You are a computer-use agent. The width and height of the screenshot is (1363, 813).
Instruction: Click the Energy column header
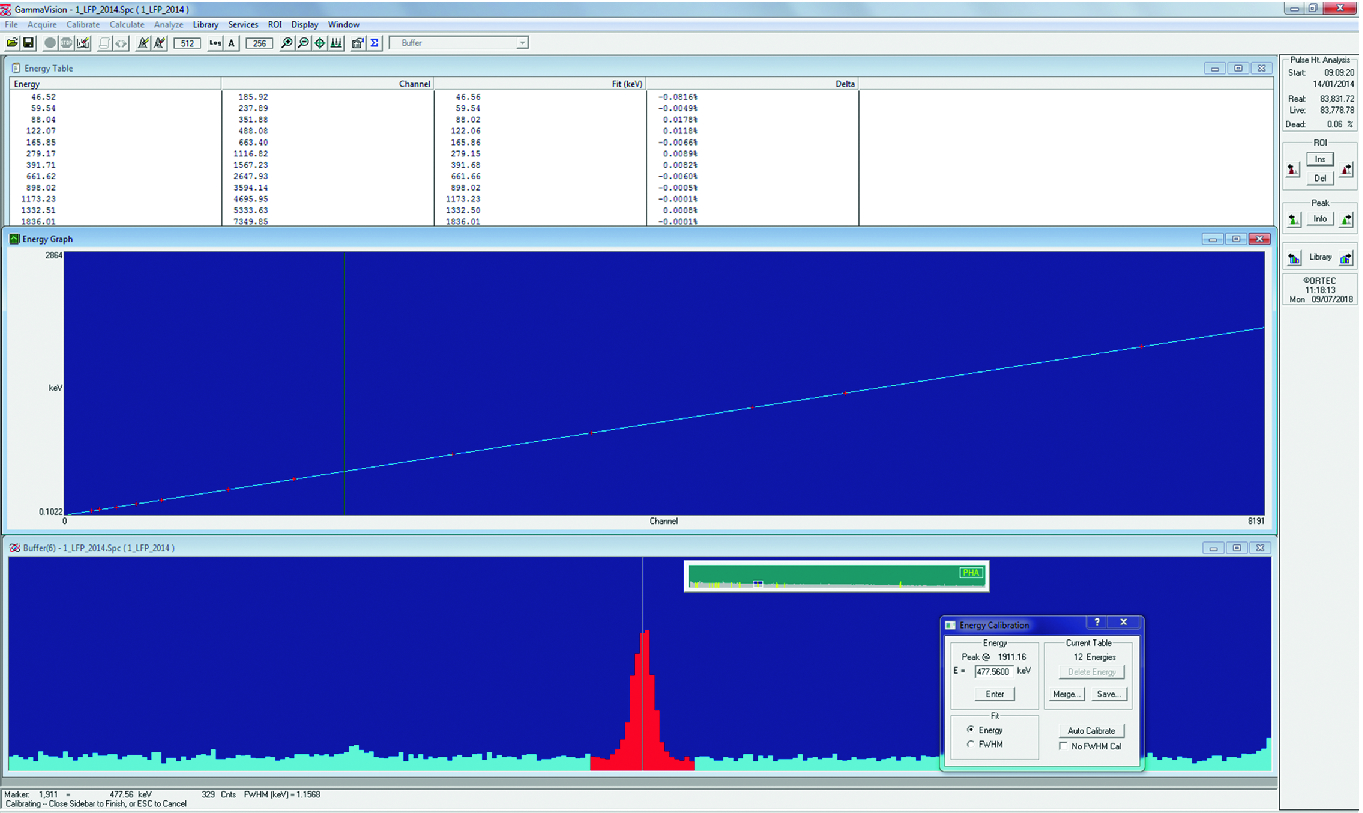(x=115, y=84)
